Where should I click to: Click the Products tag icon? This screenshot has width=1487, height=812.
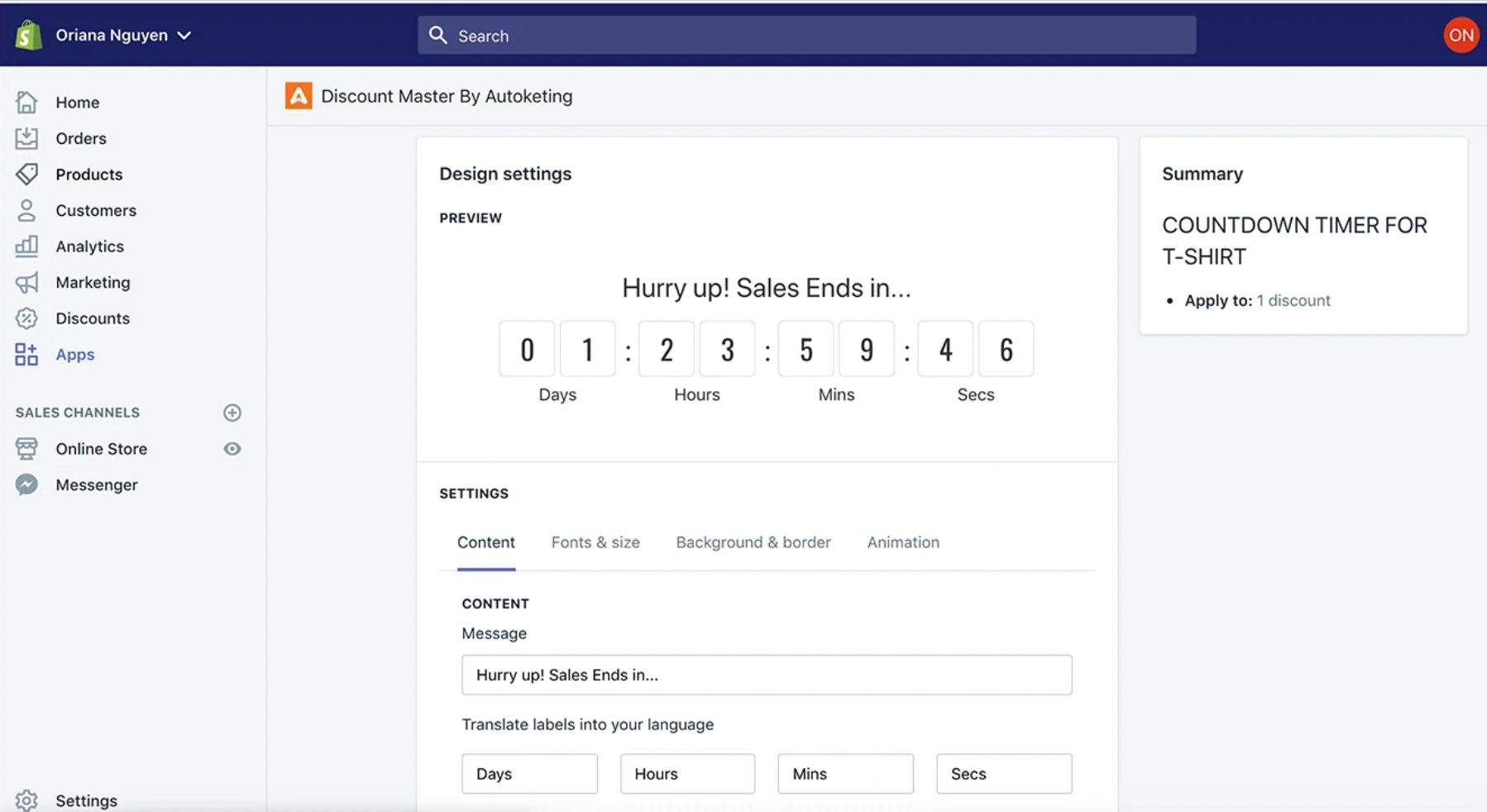pos(27,174)
